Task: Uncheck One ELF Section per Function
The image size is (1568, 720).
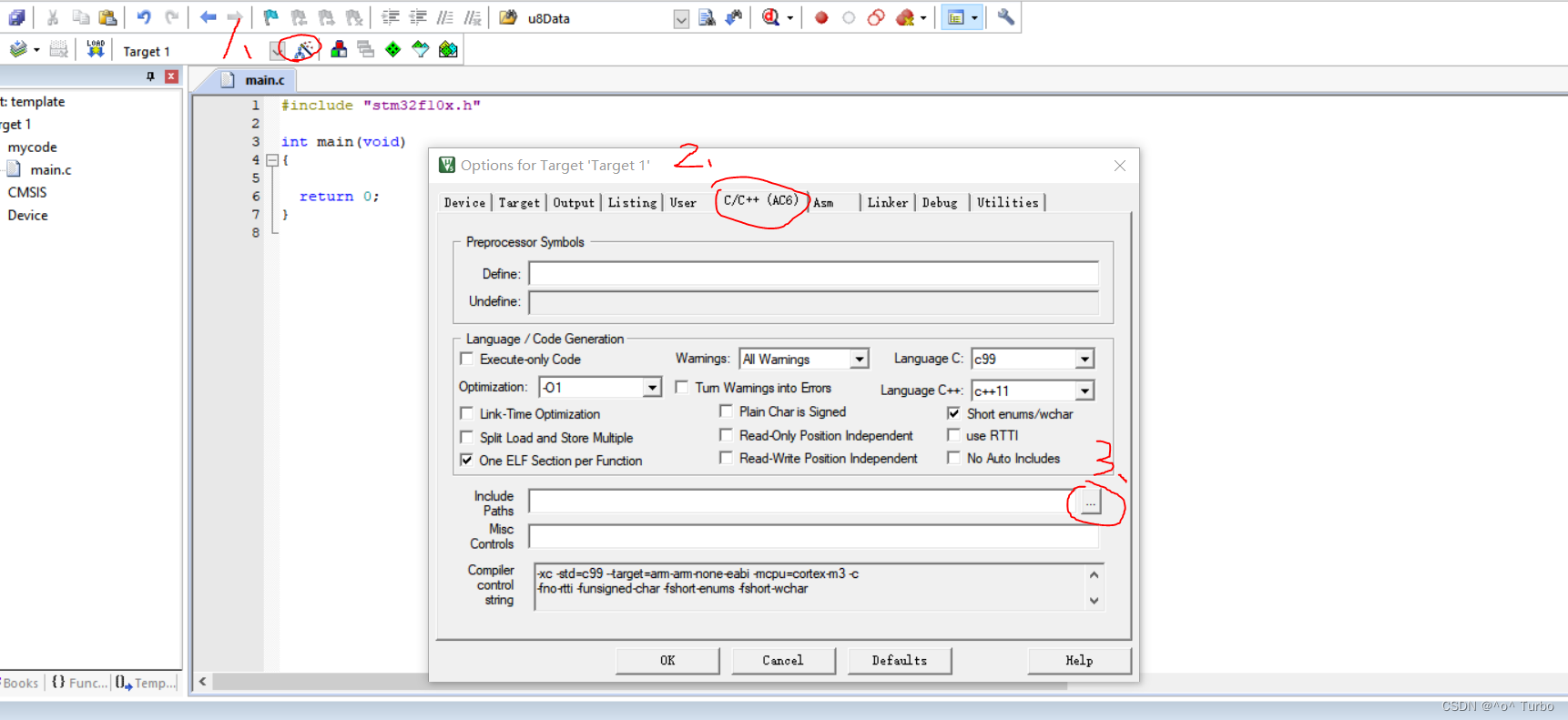Action: (x=467, y=461)
